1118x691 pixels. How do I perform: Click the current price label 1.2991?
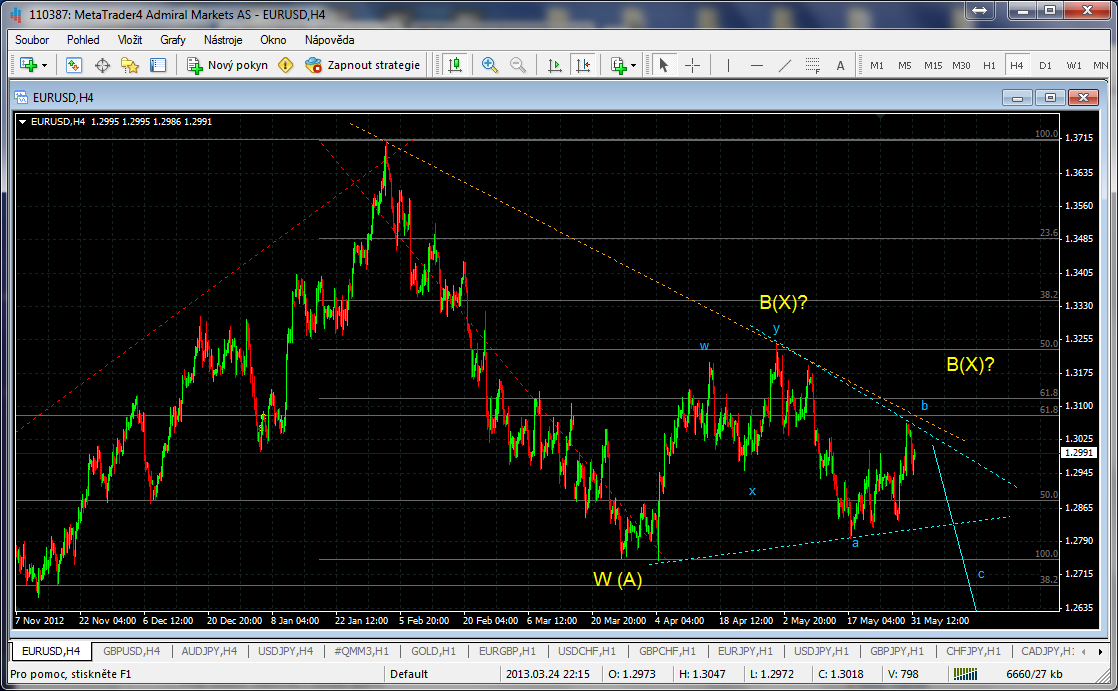tap(1078, 453)
